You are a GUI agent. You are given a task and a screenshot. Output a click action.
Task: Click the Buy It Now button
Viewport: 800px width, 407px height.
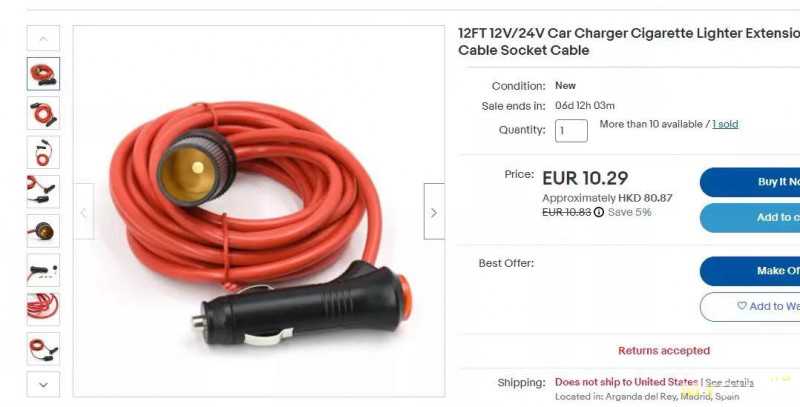[x=750, y=182]
